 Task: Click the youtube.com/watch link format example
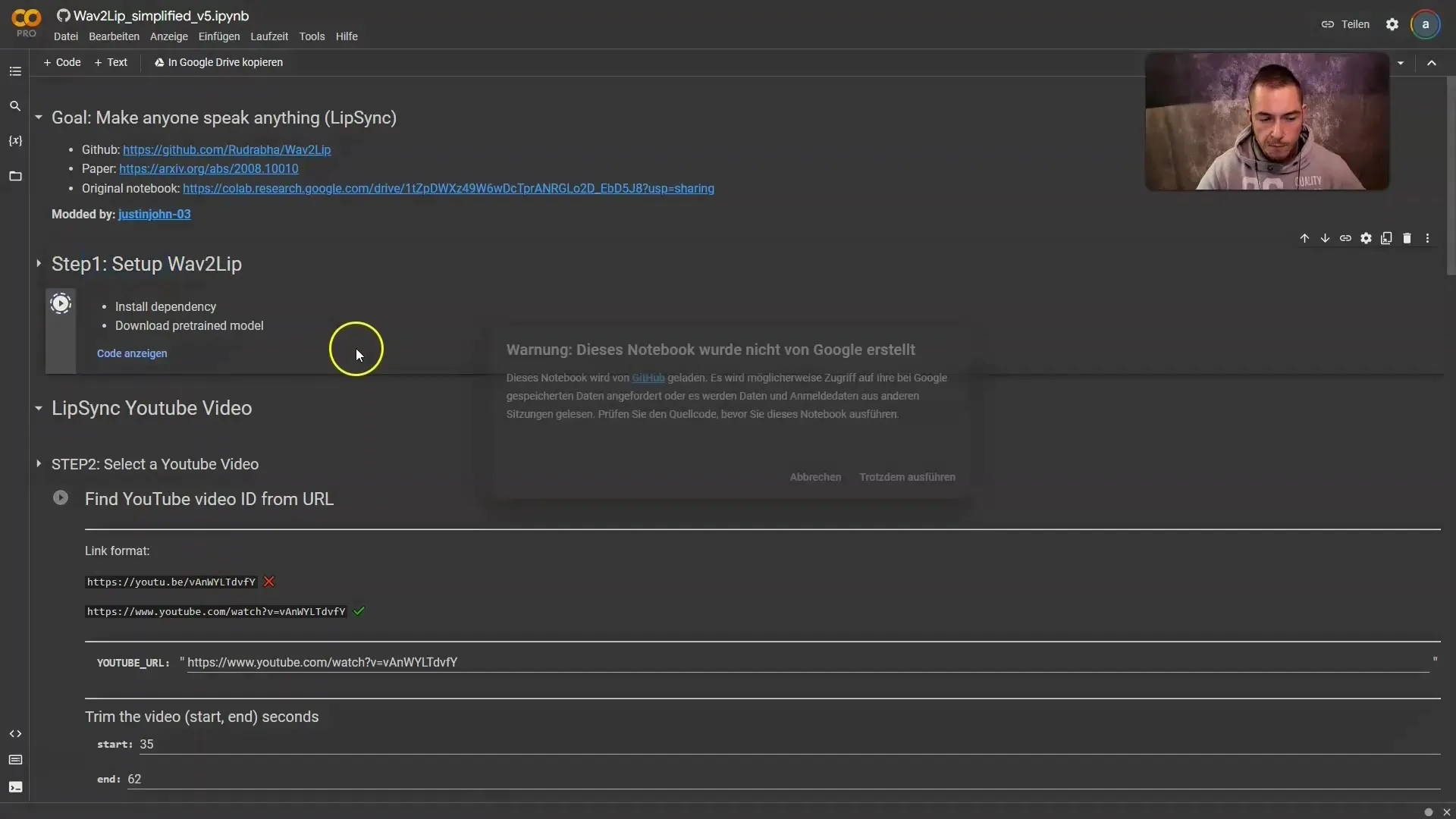(x=216, y=611)
